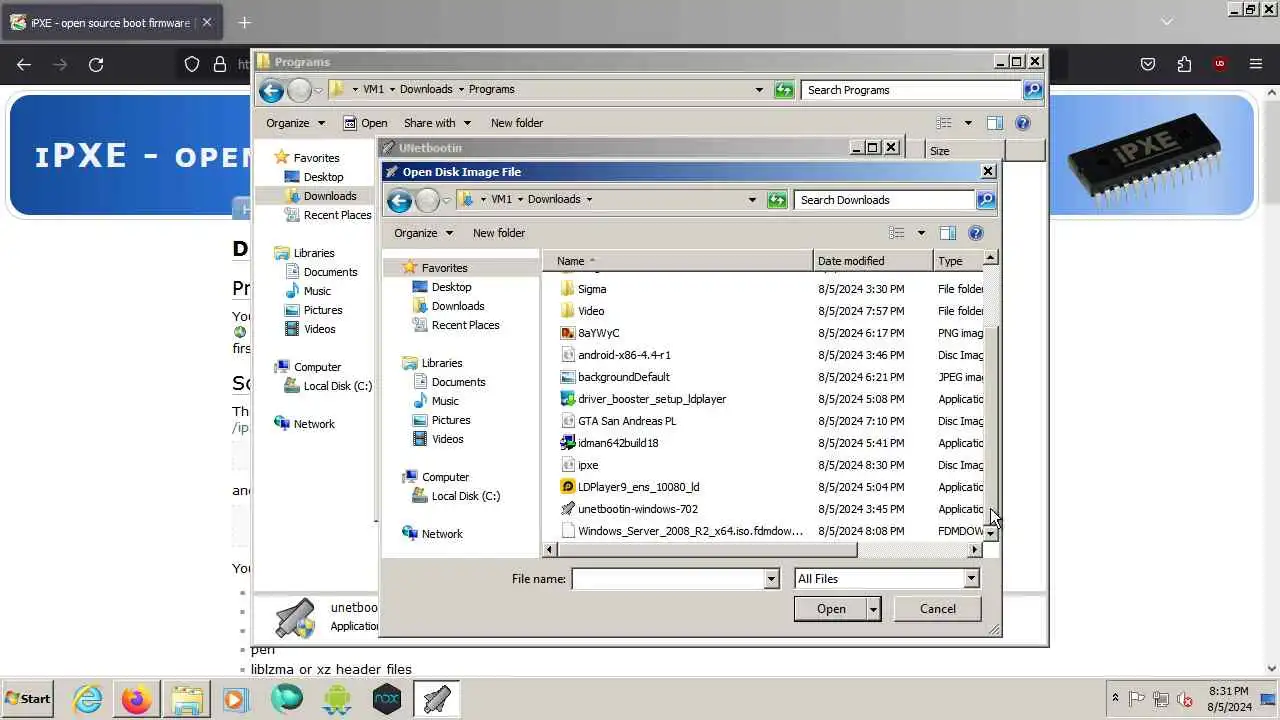Sort files by the Type column header
The width and height of the screenshot is (1280, 720).
[x=958, y=261]
